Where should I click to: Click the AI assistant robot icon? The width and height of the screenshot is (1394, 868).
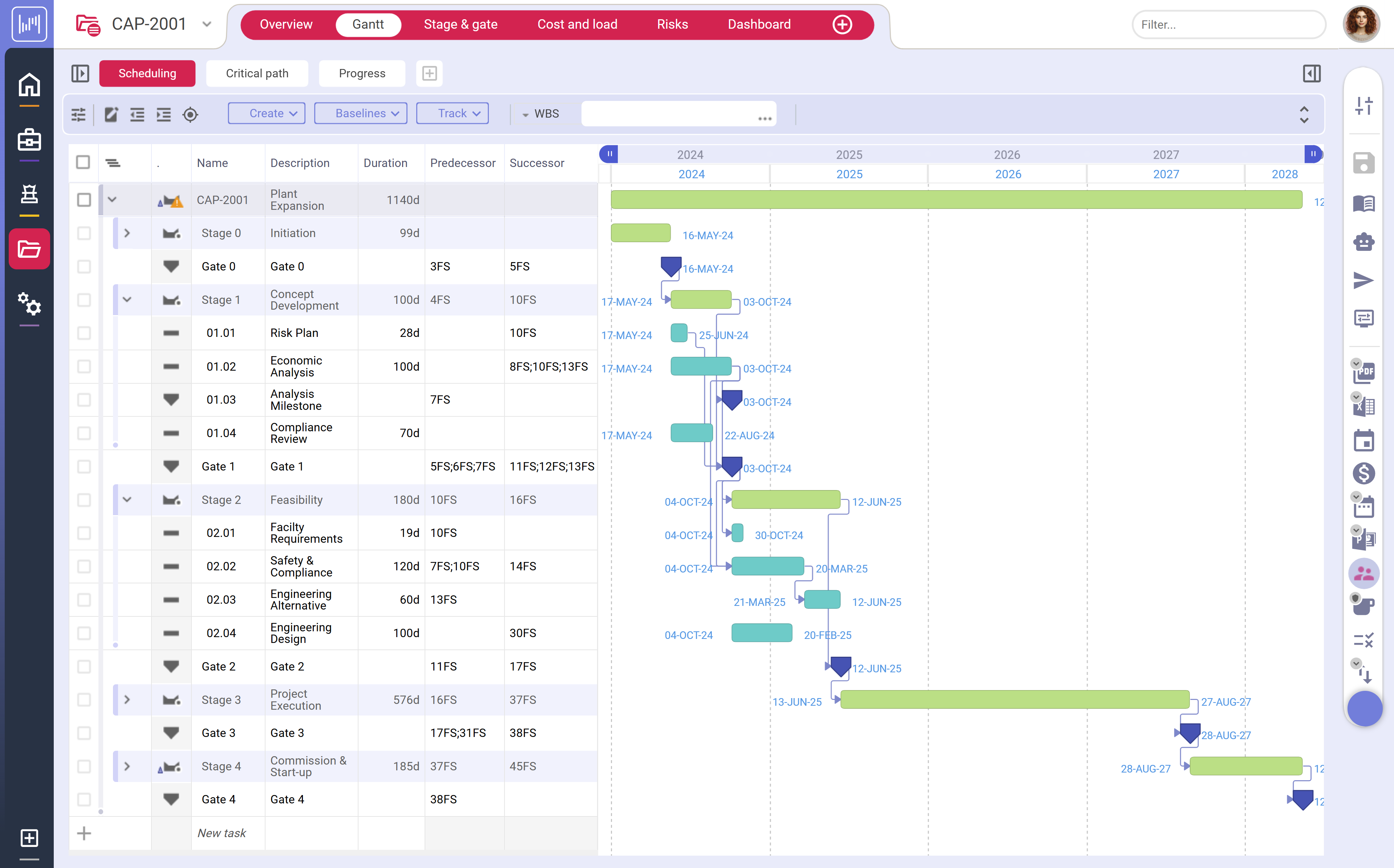[1365, 242]
